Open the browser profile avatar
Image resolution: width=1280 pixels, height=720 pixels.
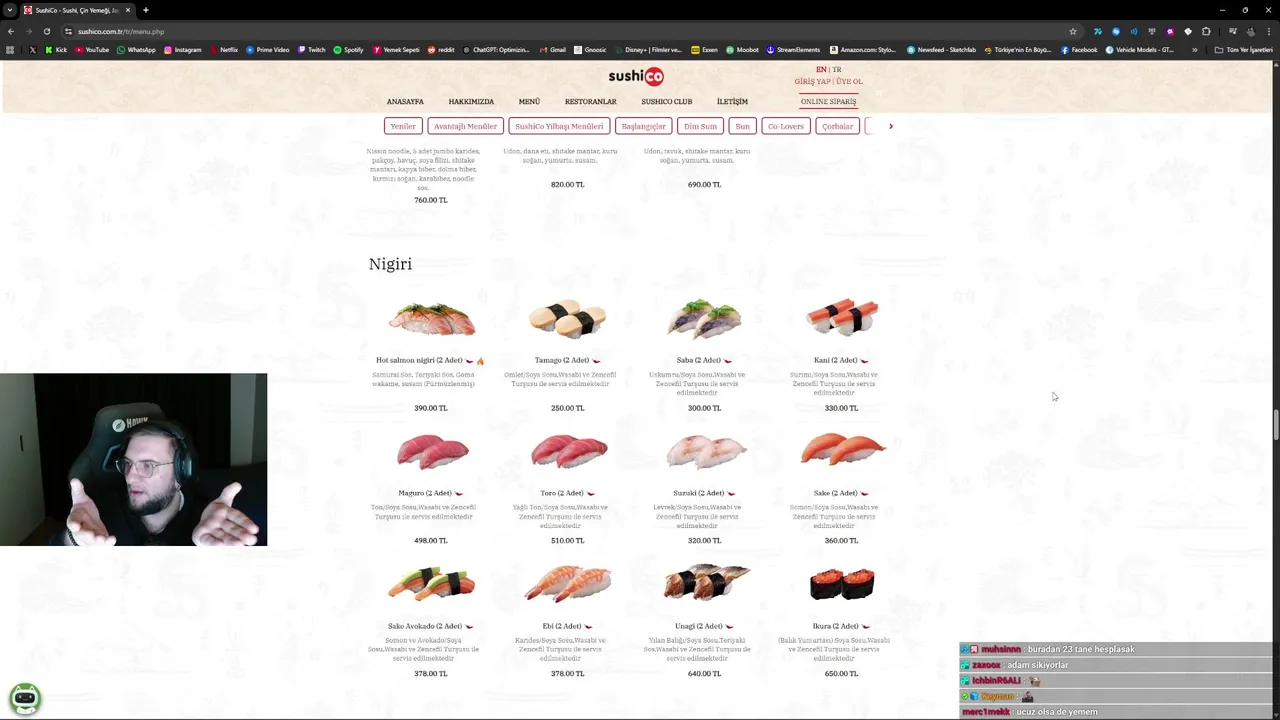(1250, 31)
